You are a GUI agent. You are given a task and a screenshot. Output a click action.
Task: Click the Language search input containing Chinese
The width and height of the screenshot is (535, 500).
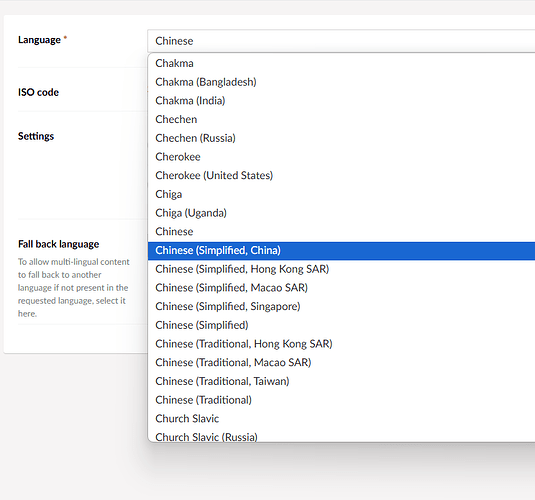[x=341, y=41]
